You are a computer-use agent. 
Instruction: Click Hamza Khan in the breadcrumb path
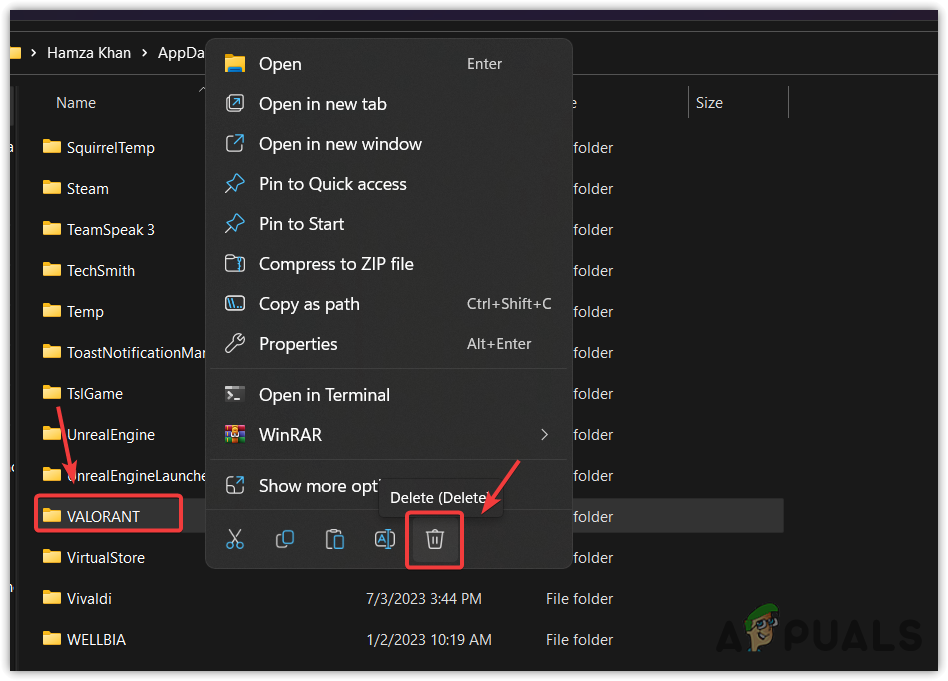(x=89, y=53)
